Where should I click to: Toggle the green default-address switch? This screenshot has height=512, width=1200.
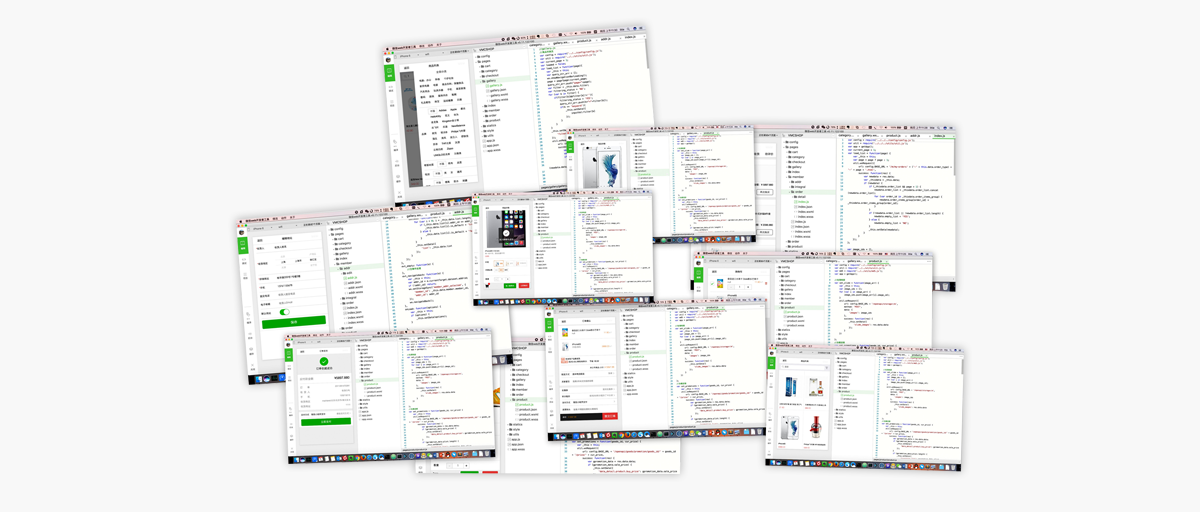point(286,312)
